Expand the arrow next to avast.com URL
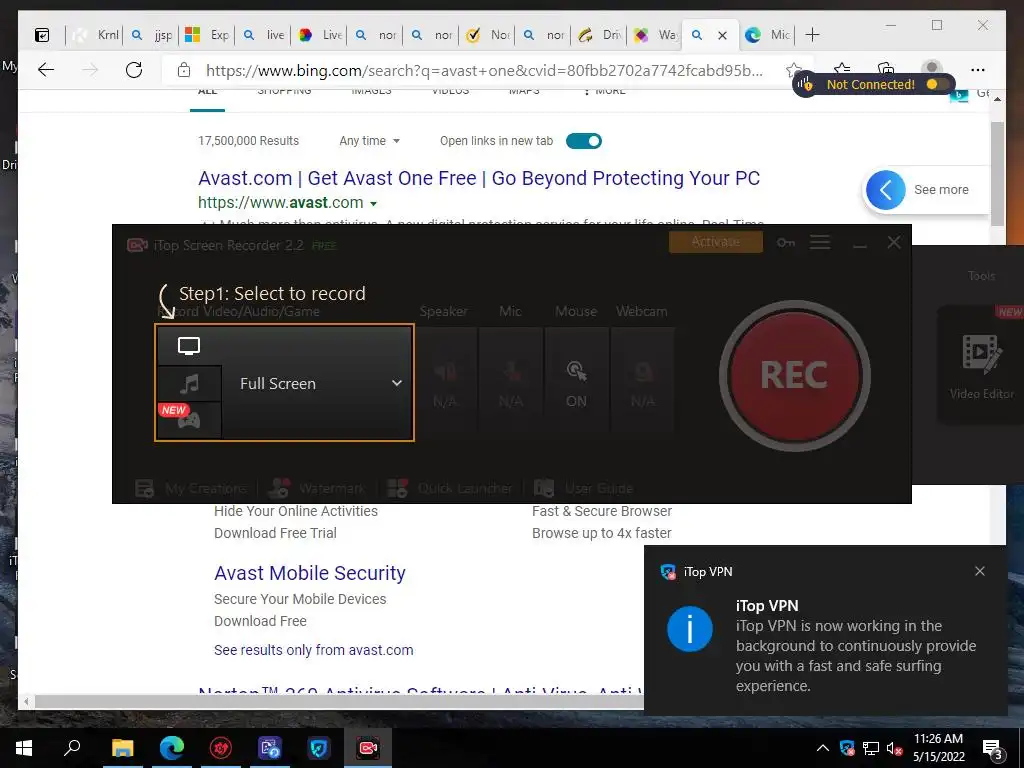The height and width of the screenshot is (768, 1024). click(374, 204)
